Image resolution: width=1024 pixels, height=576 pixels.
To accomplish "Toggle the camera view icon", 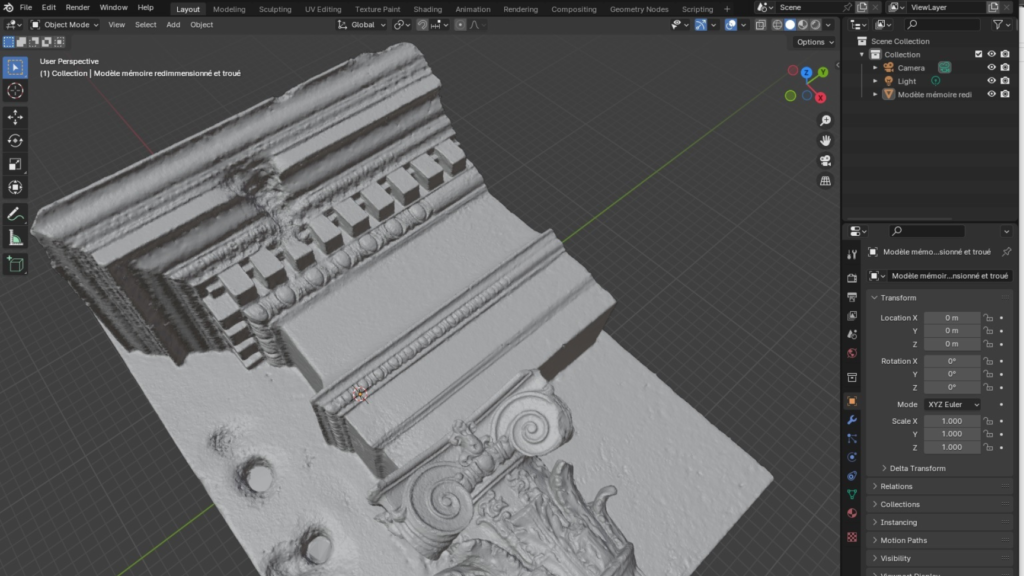I will 825,161.
